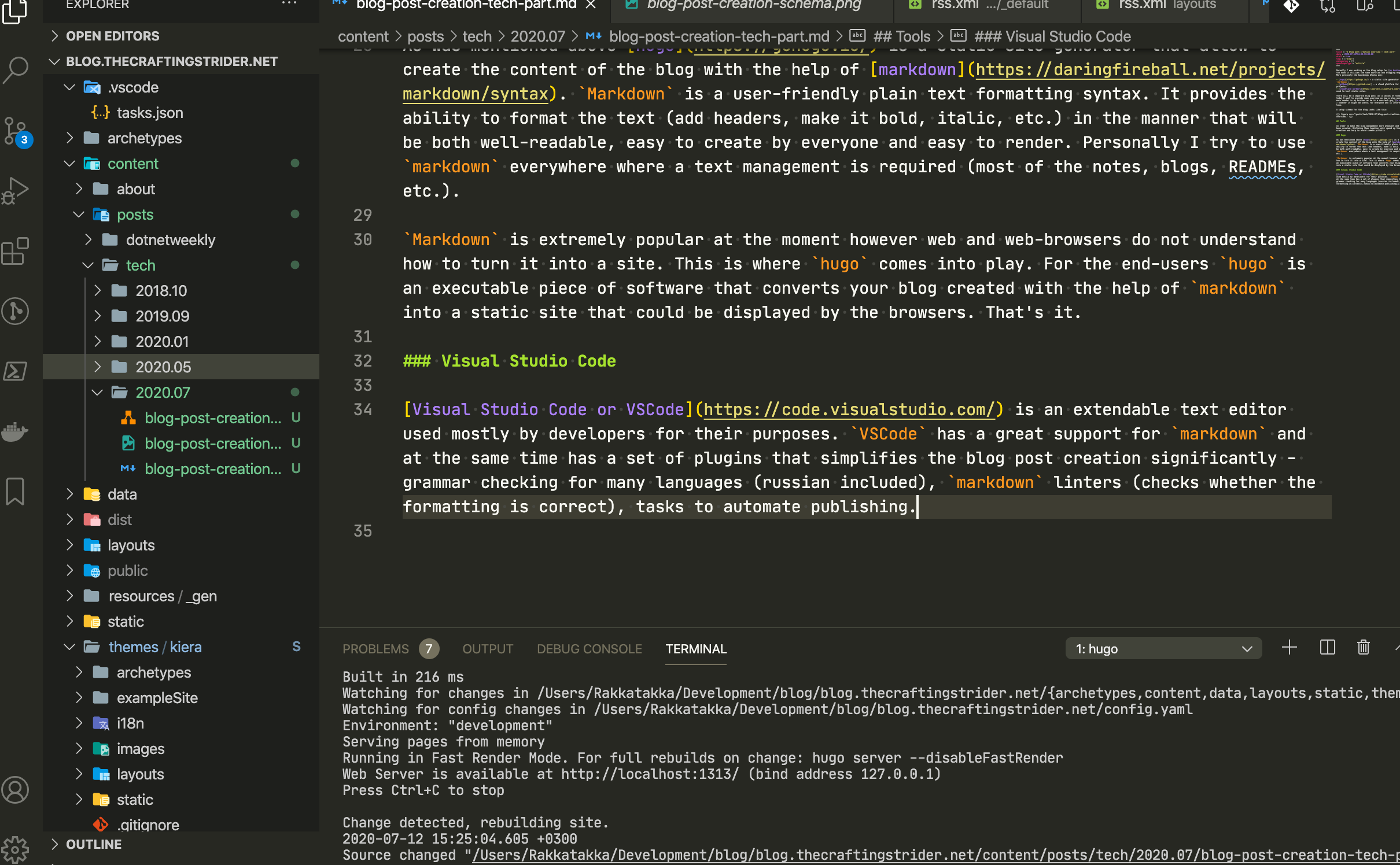This screenshot has height=865, width=1400.
Task: Select the TERMINAL tab
Action: click(x=695, y=649)
